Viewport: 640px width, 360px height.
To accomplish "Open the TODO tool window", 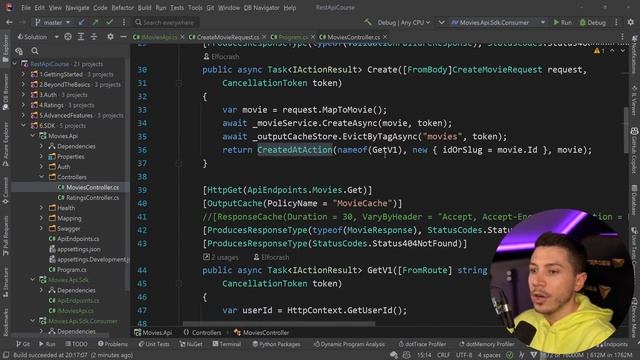I will [x=76, y=344].
